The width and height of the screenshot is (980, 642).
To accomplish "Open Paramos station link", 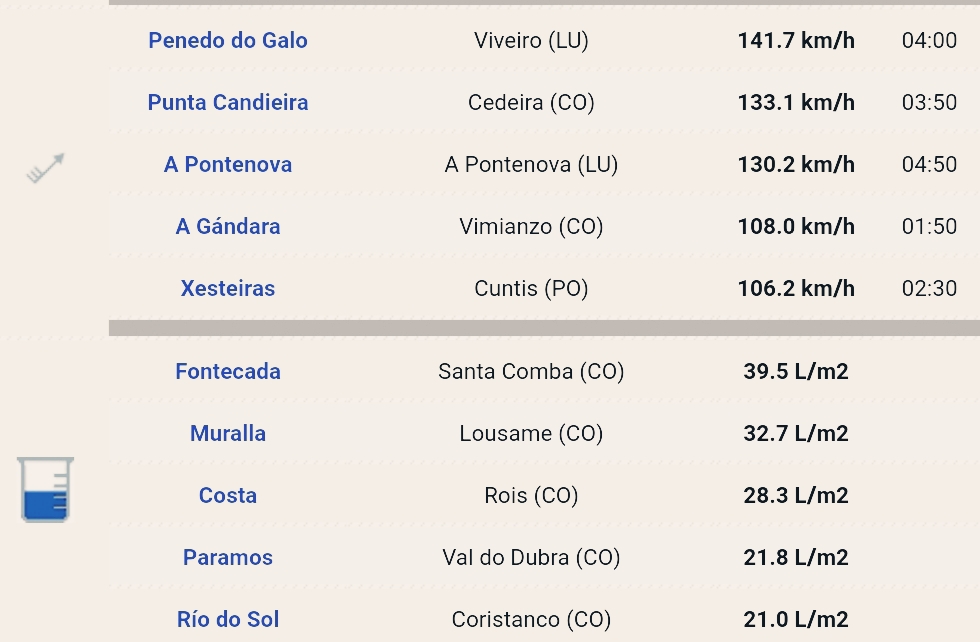I will pos(228,557).
